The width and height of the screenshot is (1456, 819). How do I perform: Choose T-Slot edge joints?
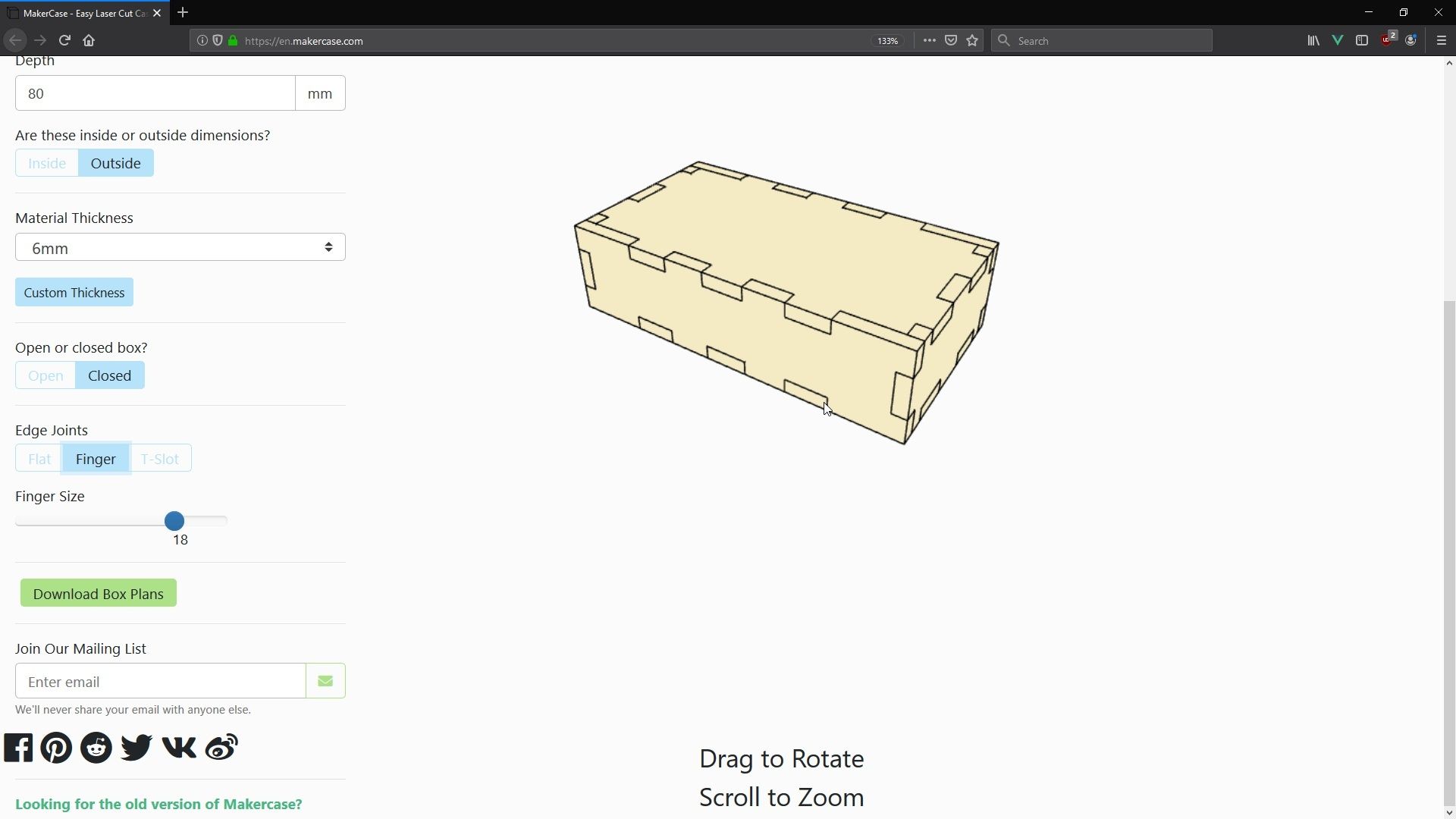tap(160, 458)
